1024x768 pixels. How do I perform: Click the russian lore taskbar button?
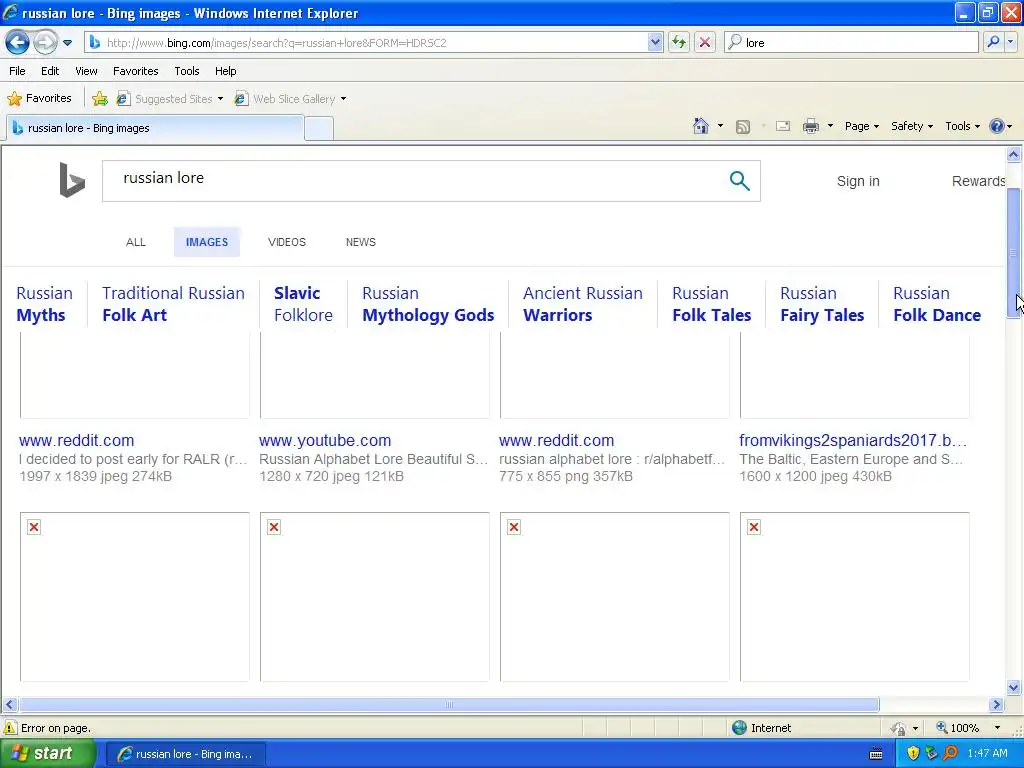click(x=184, y=754)
